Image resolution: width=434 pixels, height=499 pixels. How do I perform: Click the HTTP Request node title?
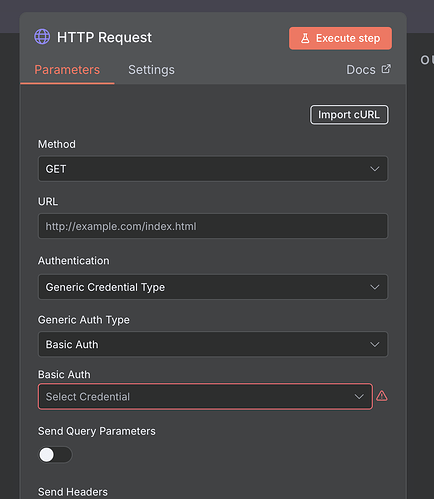[104, 37]
